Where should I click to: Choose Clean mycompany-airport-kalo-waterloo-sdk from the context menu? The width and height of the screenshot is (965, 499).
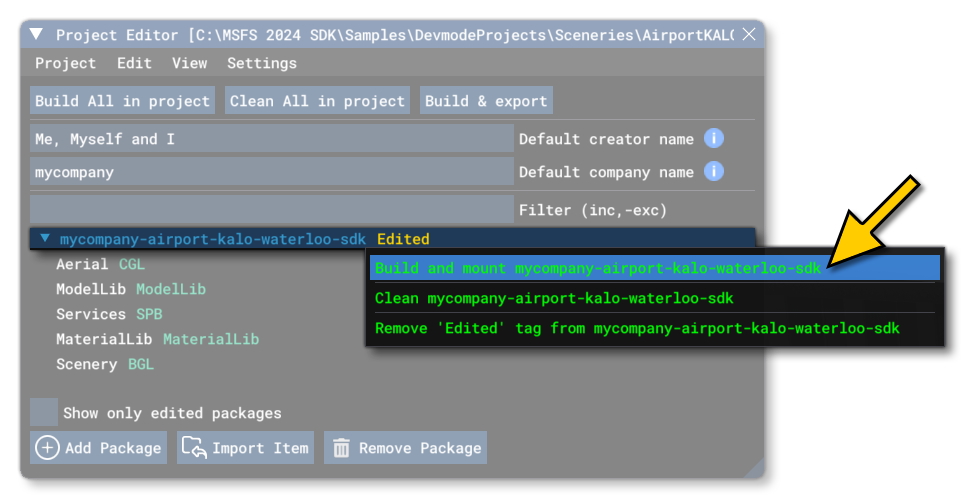point(655,298)
